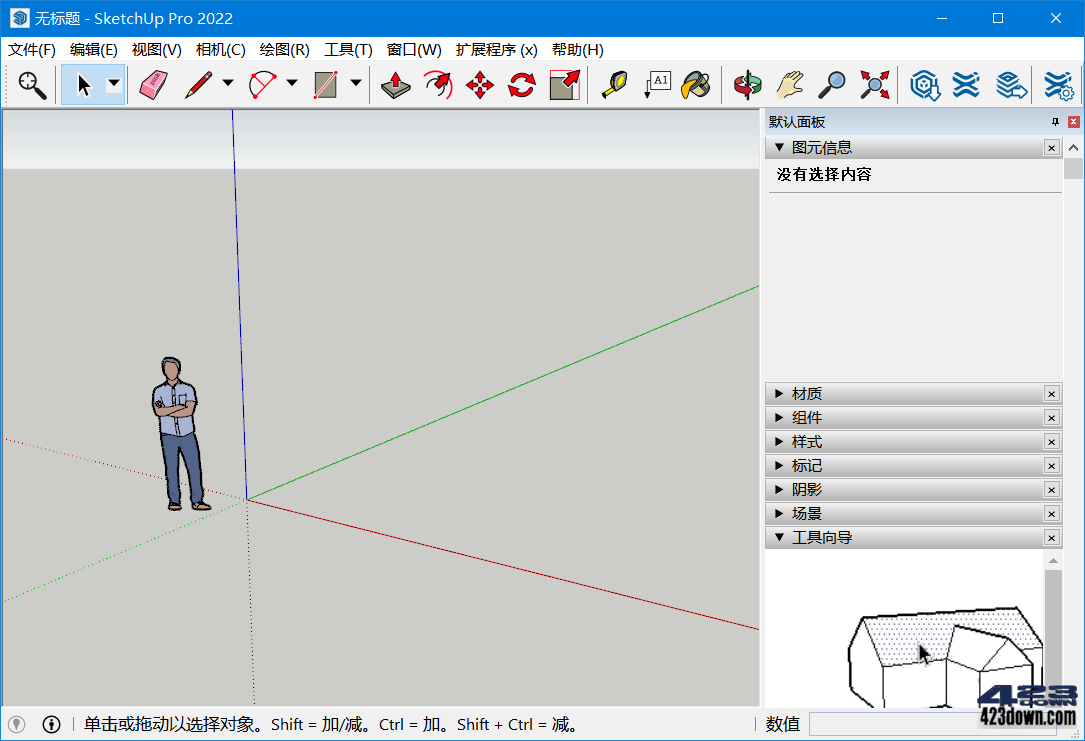Image resolution: width=1085 pixels, height=741 pixels.
Task: Open the Select tool dropdown arrow
Action: (114, 84)
